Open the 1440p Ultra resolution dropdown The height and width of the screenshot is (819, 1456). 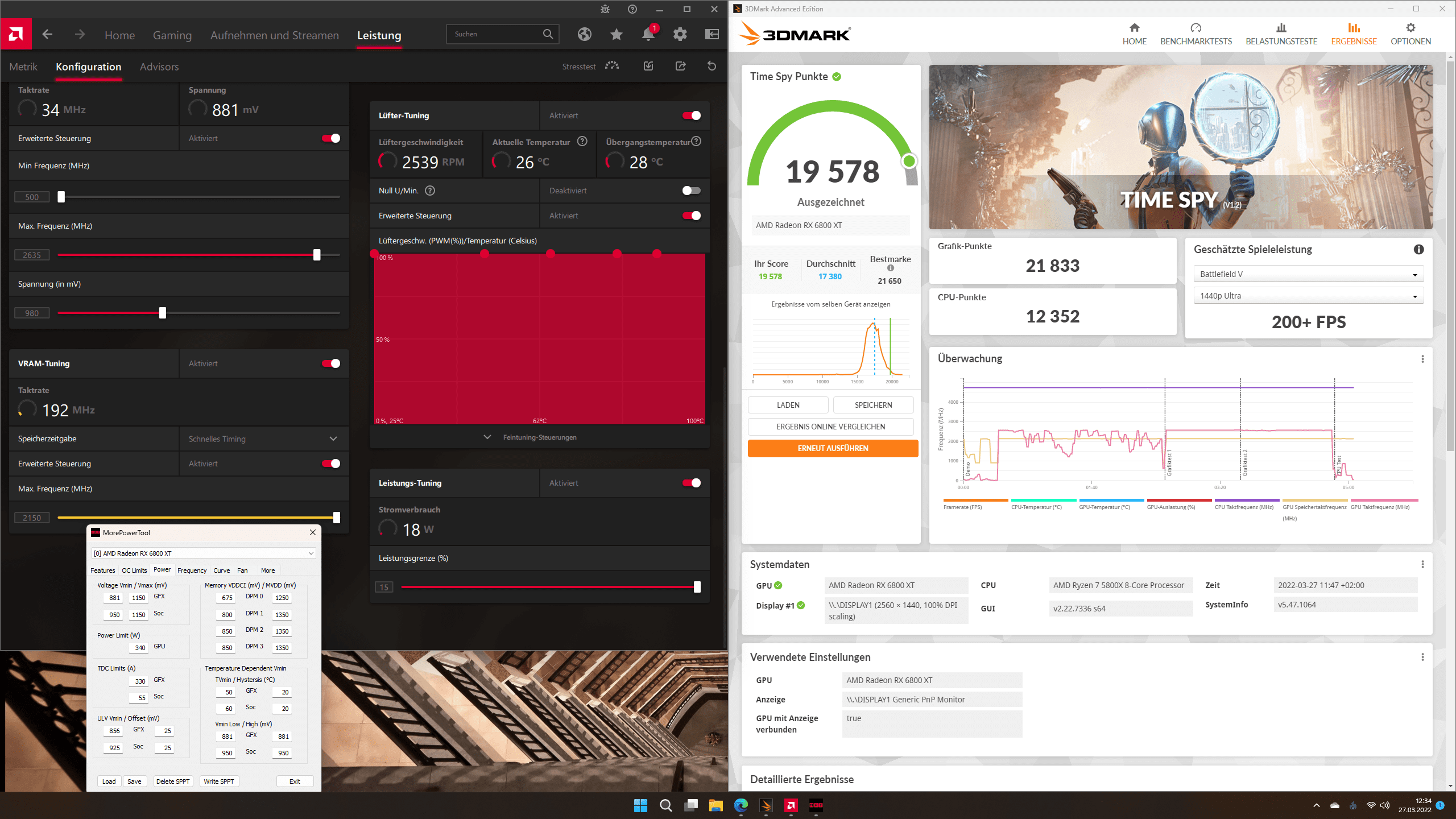coord(1308,296)
